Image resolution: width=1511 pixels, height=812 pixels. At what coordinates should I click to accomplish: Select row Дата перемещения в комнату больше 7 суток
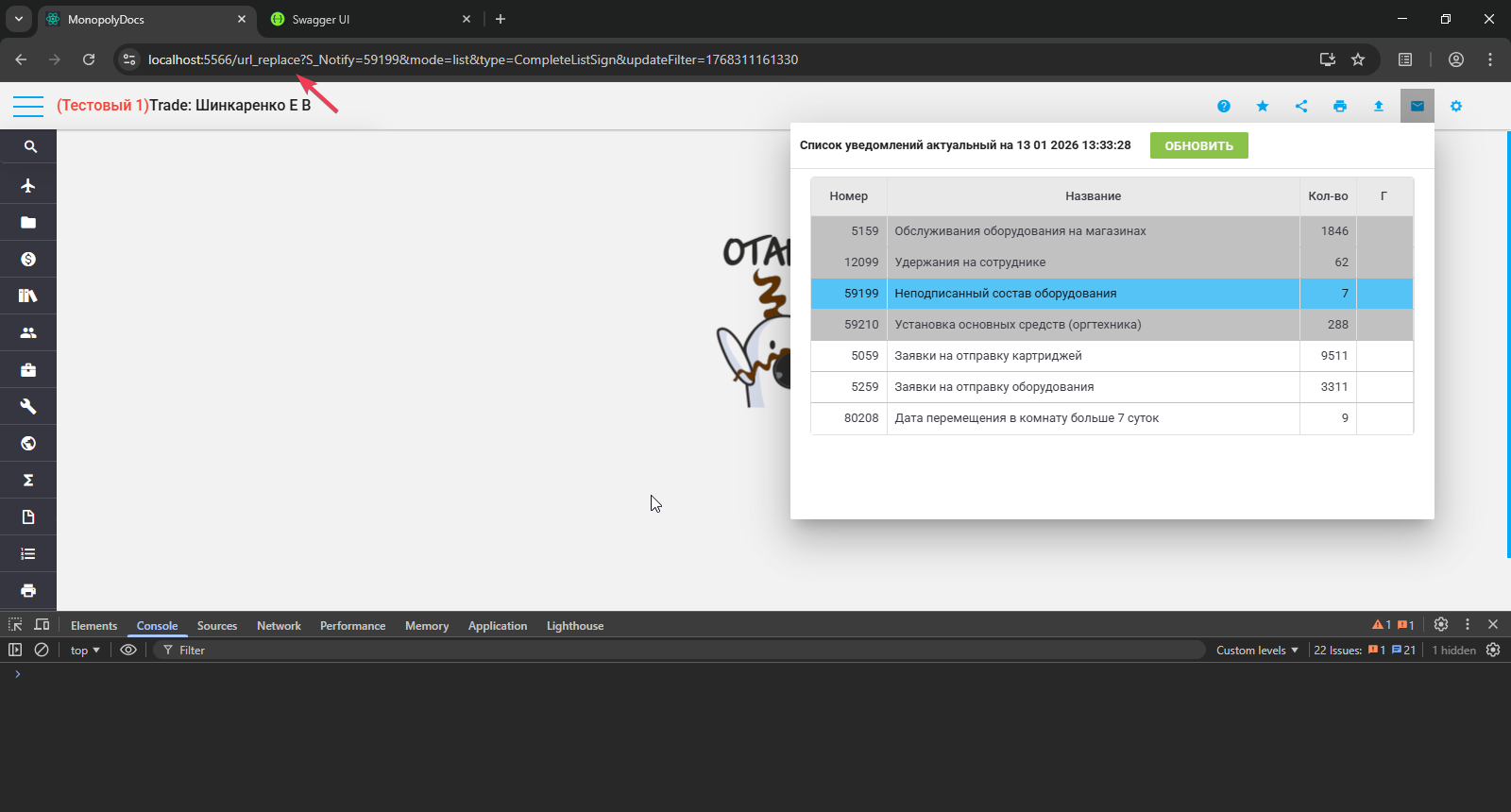click(1112, 418)
